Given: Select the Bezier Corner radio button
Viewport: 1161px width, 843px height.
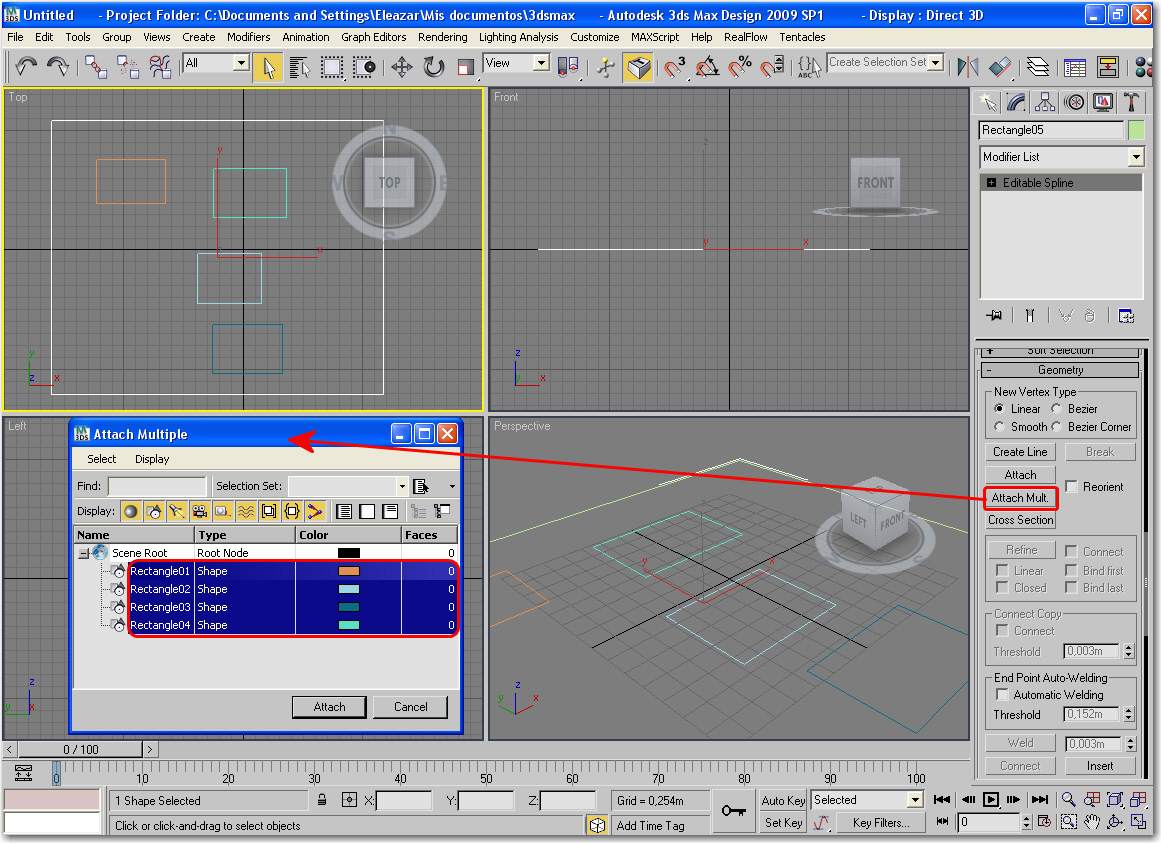Looking at the screenshot, I should tap(1057, 426).
